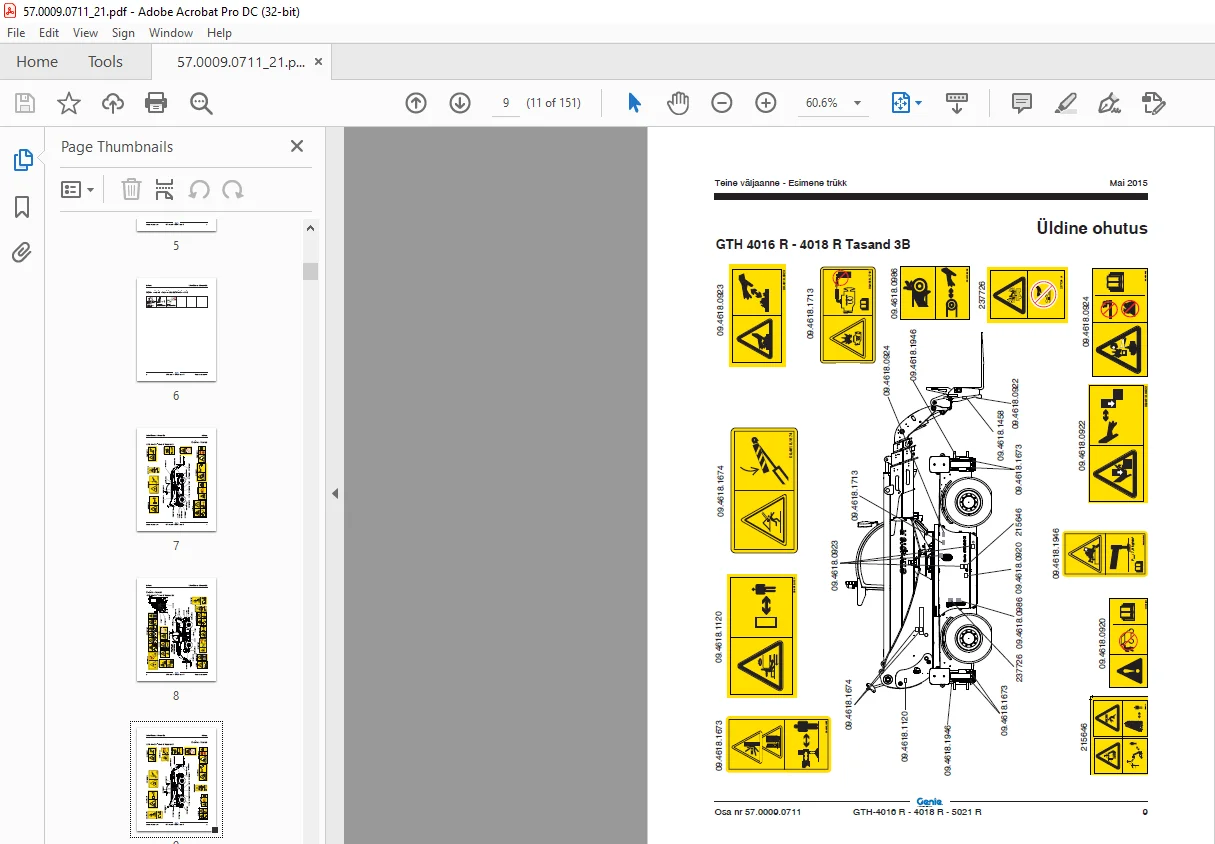This screenshot has width=1215, height=844.
Task: Open the Sign menu
Action: click(123, 33)
